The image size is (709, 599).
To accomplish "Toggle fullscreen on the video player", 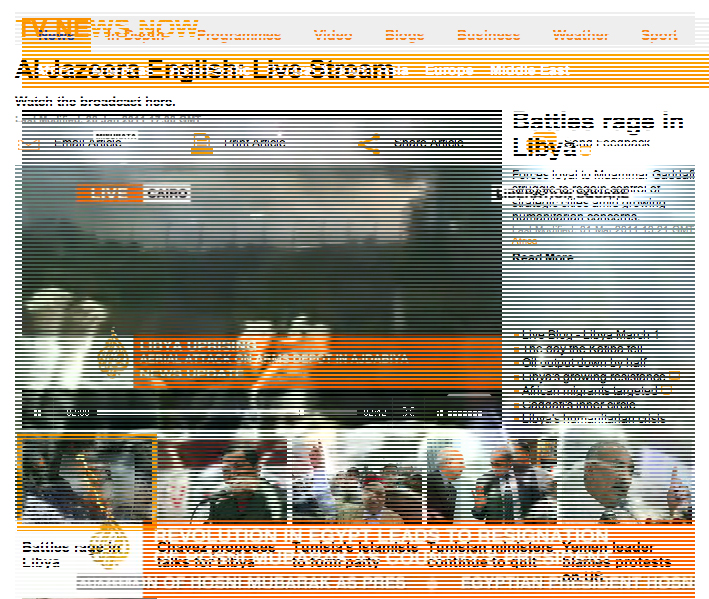I will coord(408,412).
